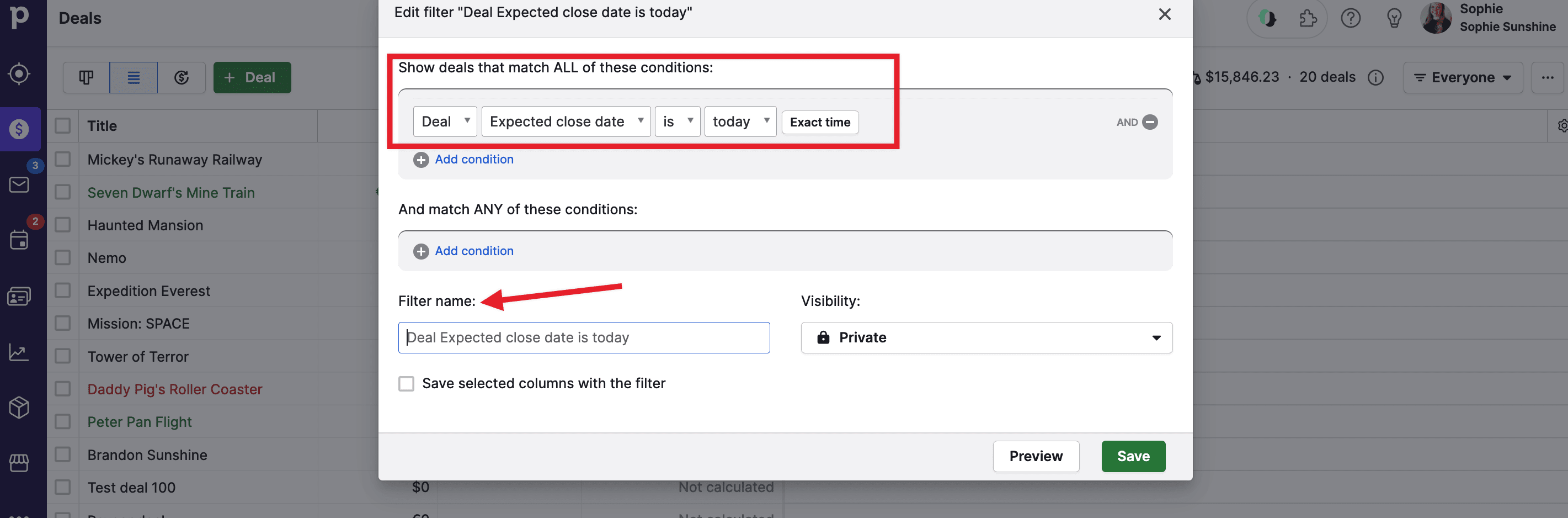Save the edited filter

coord(1133,456)
